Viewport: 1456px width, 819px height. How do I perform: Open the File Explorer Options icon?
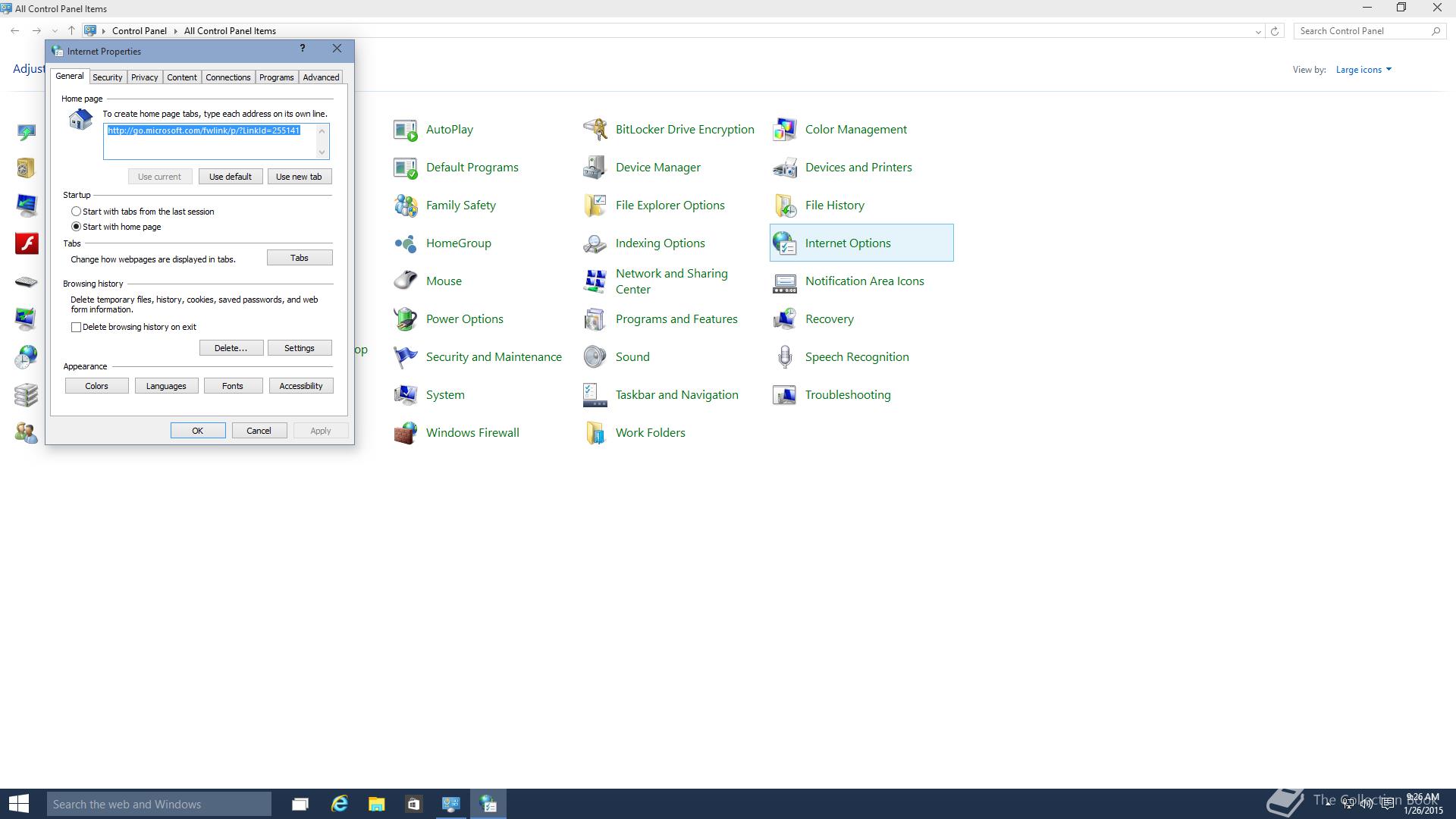tap(595, 206)
